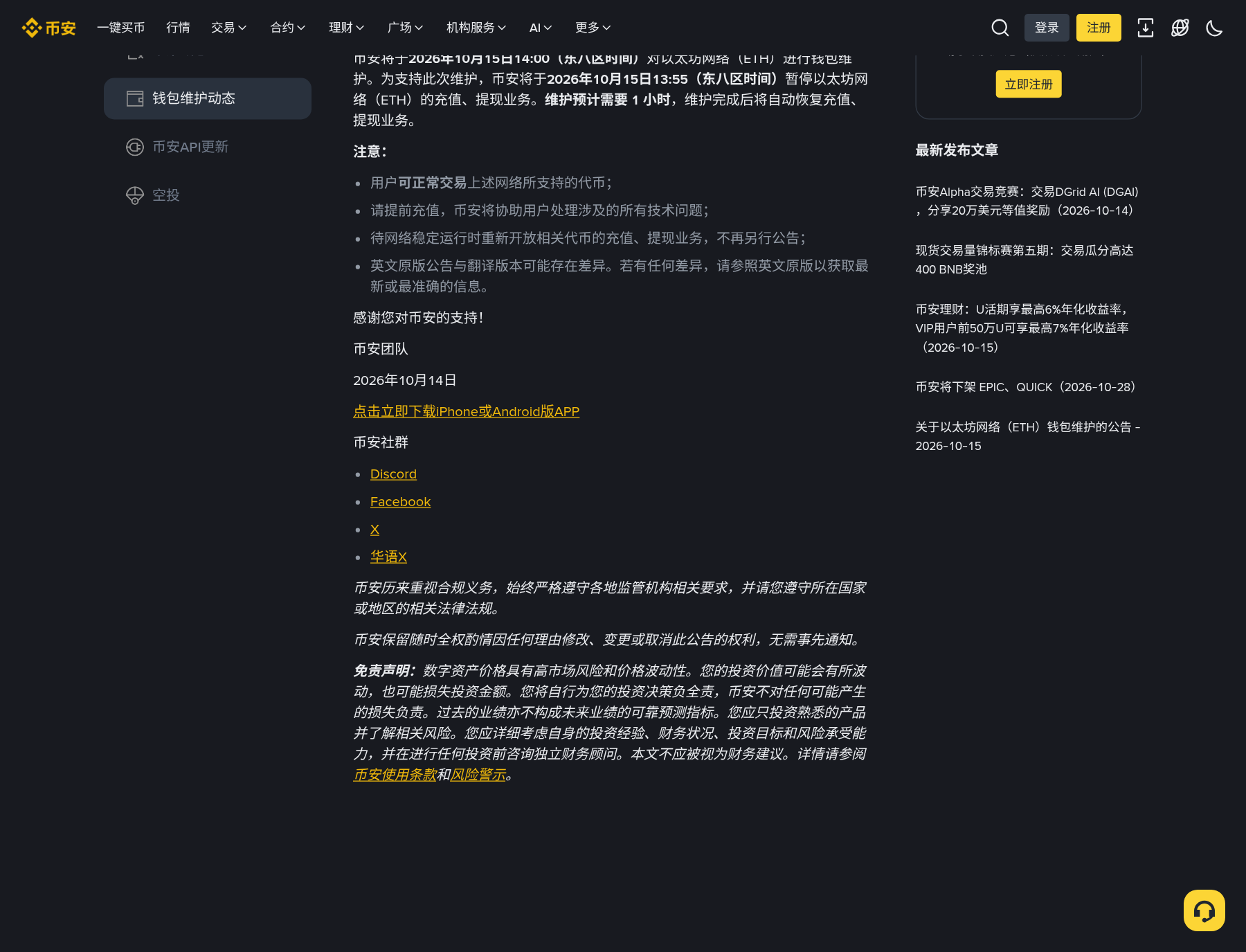Open the language globe icon
Image resolution: width=1246 pixels, height=952 pixels.
point(1180,28)
